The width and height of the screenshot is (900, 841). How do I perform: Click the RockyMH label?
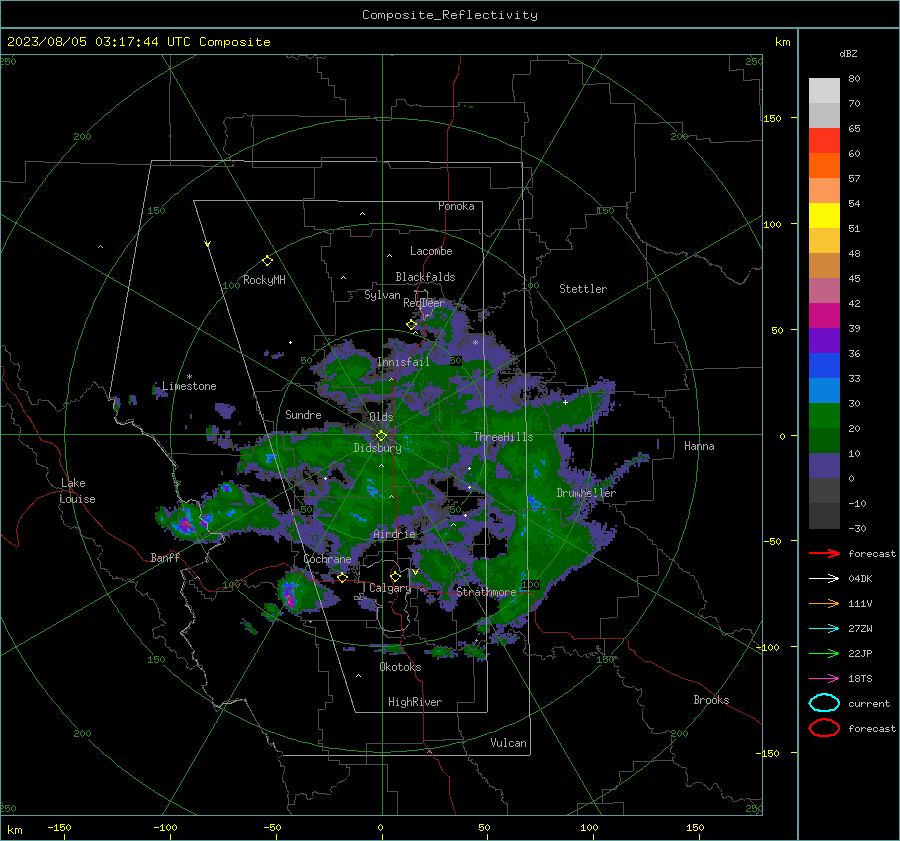click(x=264, y=280)
